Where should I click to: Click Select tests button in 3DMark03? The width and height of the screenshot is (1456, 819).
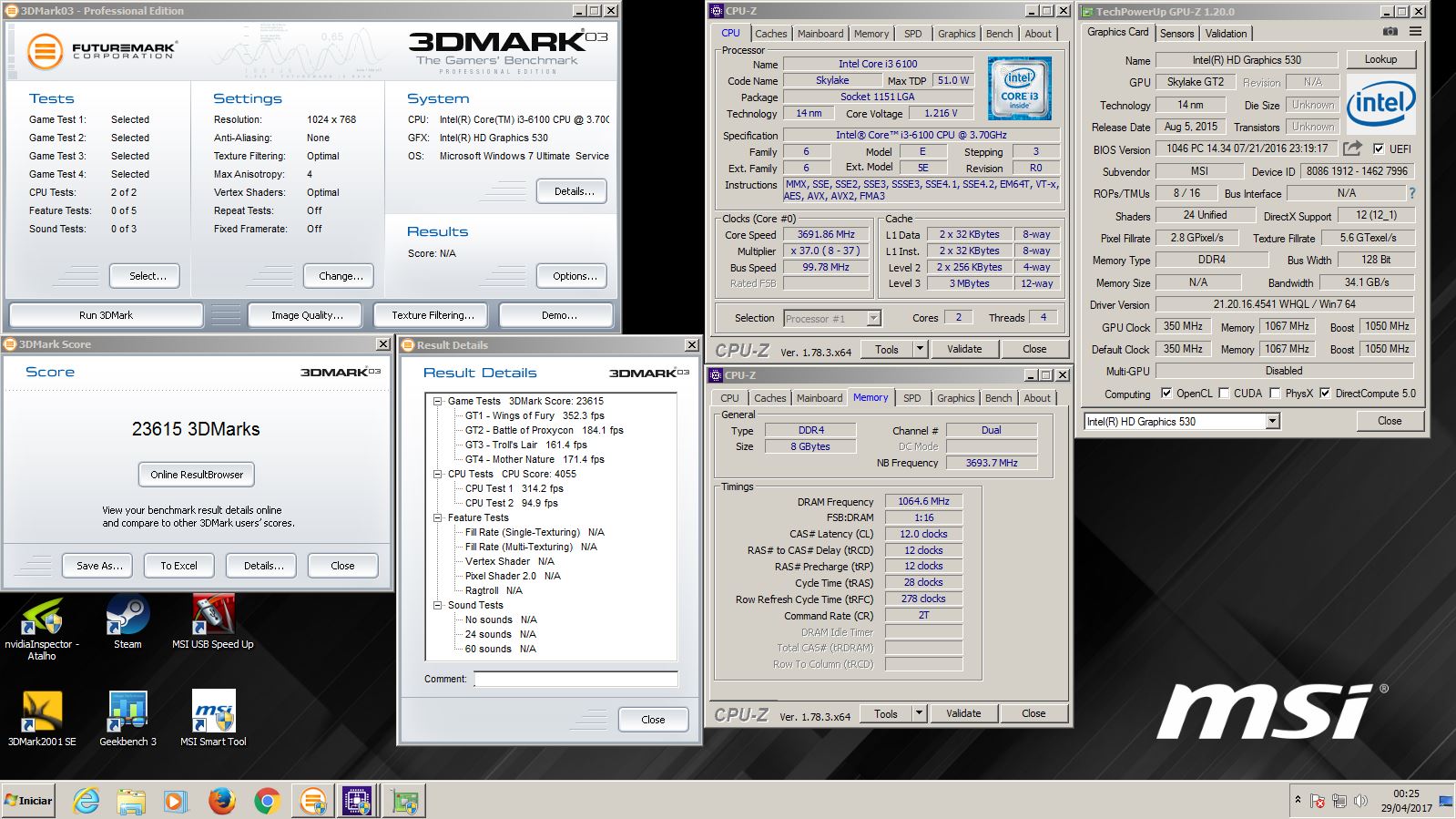(x=145, y=275)
